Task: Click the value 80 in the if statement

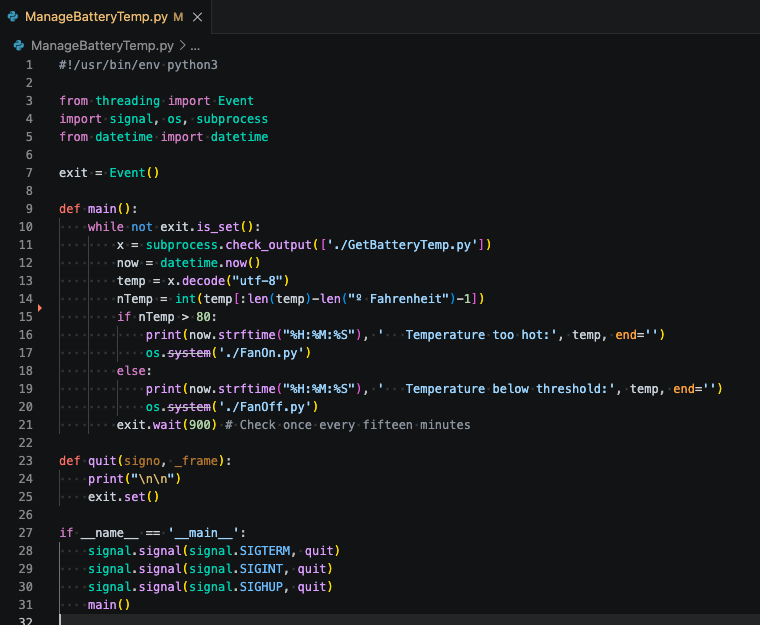Action: coord(203,317)
